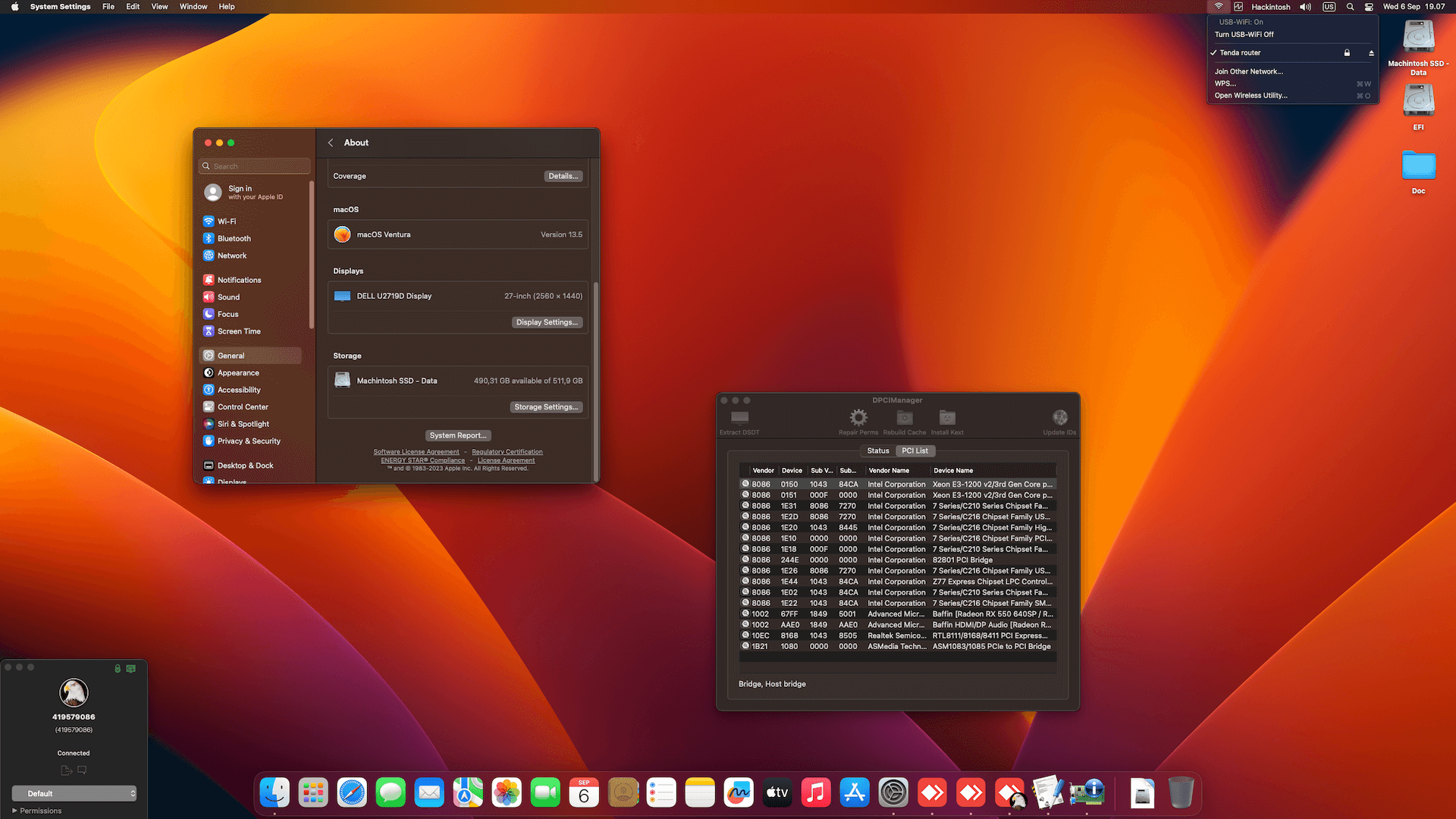Select the Repair Perms gear icon

[x=858, y=418]
